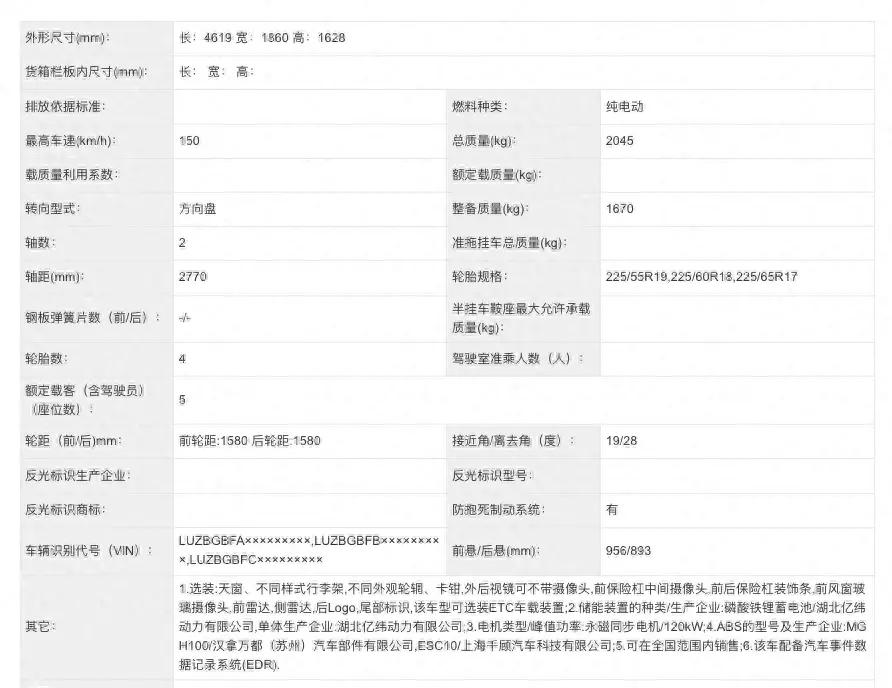This screenshot has width=892, height=688.
Task: Select the dimensions value 长:4619 宽:1860 高:1628
Action: (262, 37)
